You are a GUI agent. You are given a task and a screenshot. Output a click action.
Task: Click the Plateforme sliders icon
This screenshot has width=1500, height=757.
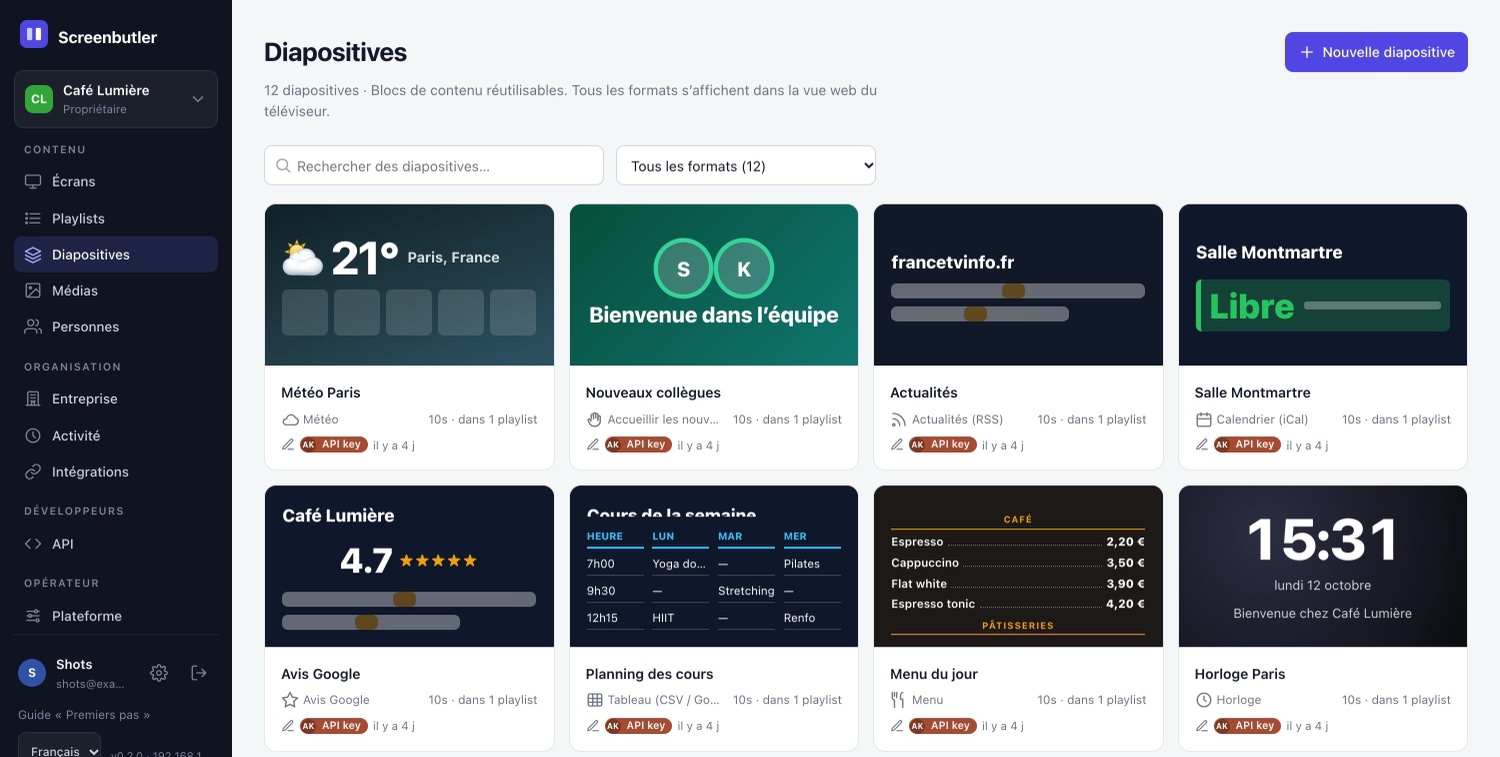[x=33, y=616]
